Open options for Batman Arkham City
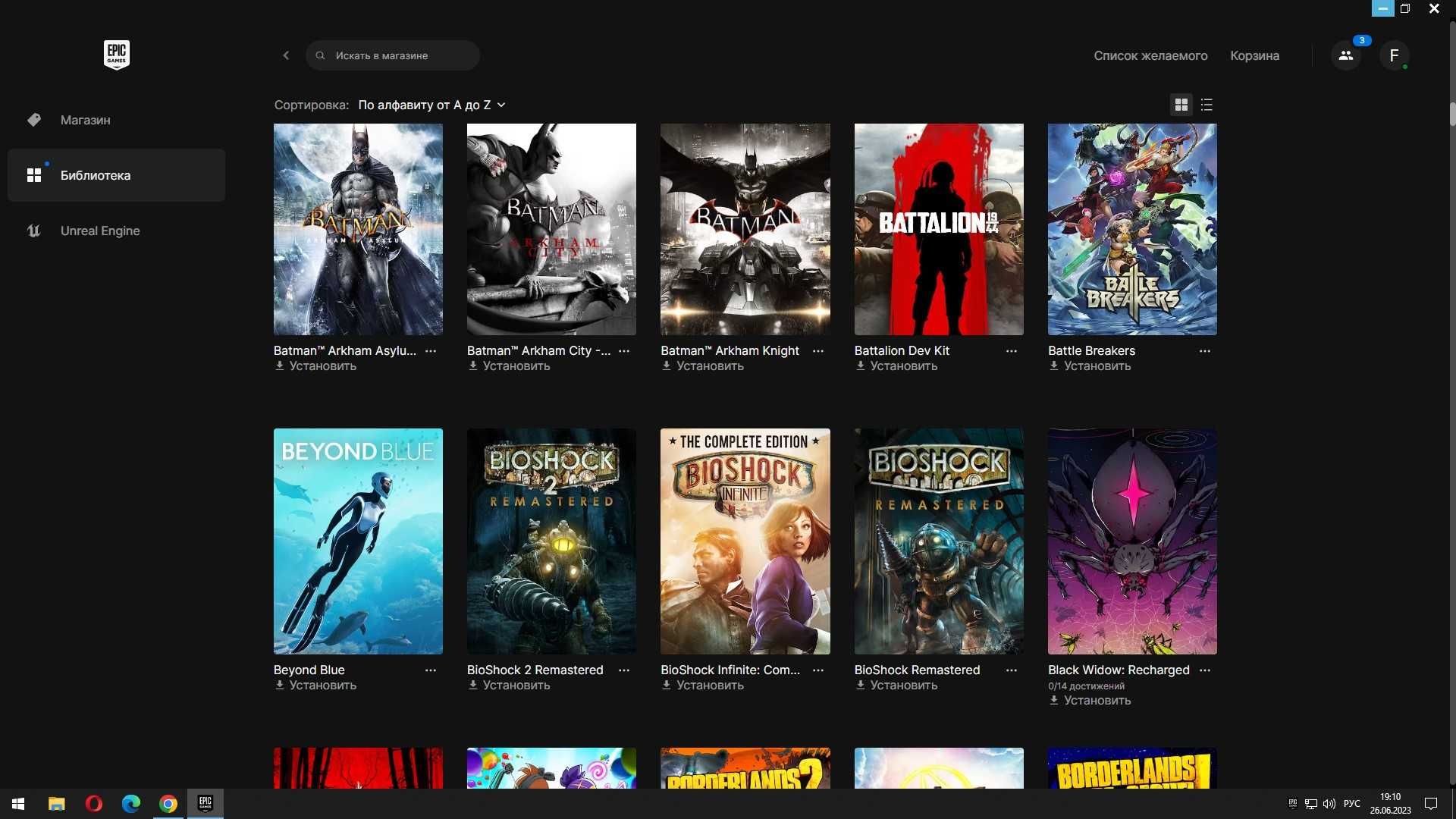The width and height of the screenshot is (1456, 819). pos(624,351)
